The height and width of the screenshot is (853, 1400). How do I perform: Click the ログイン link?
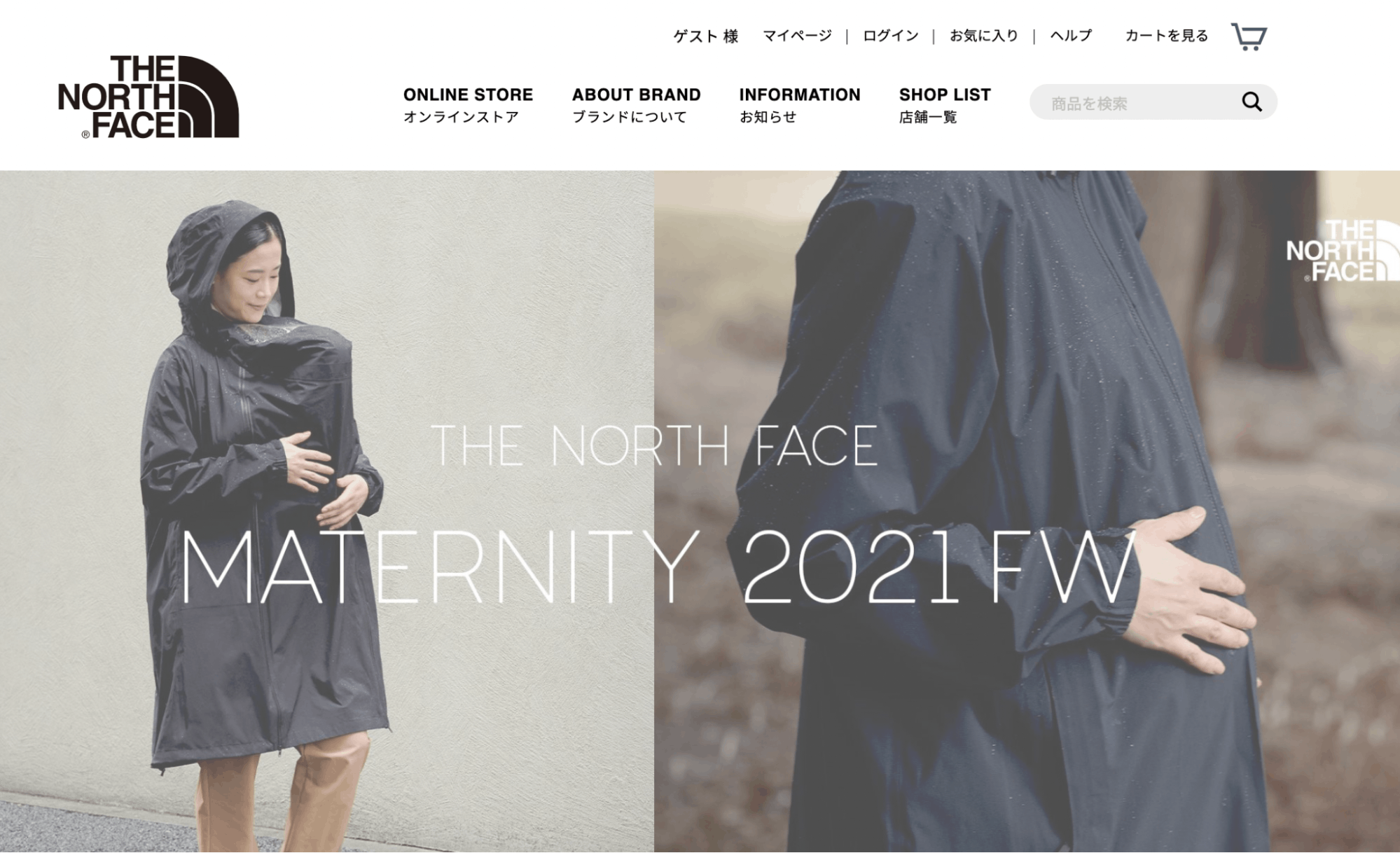pos(890,36)
